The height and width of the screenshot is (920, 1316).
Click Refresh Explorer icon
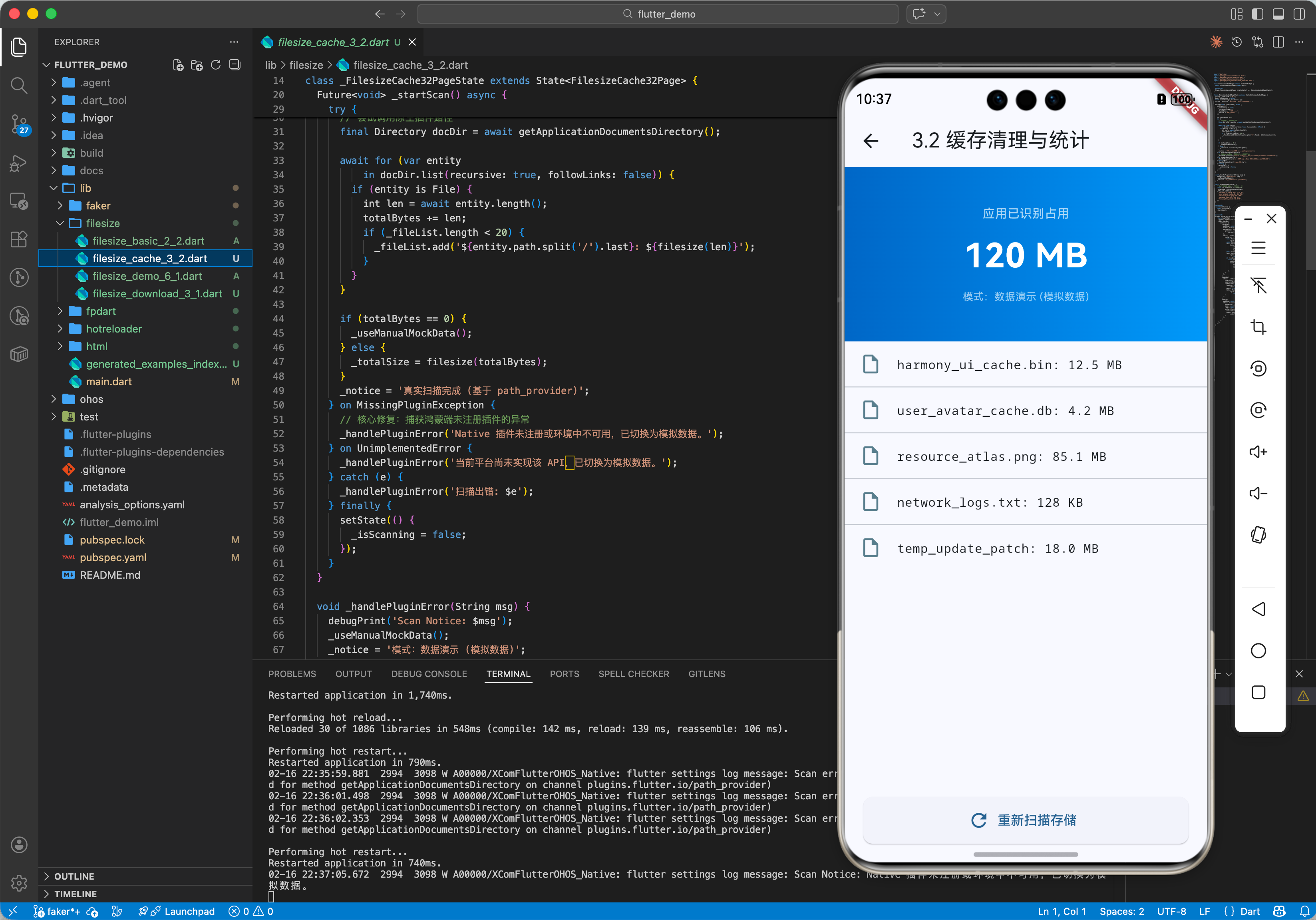tap(215, 65)
